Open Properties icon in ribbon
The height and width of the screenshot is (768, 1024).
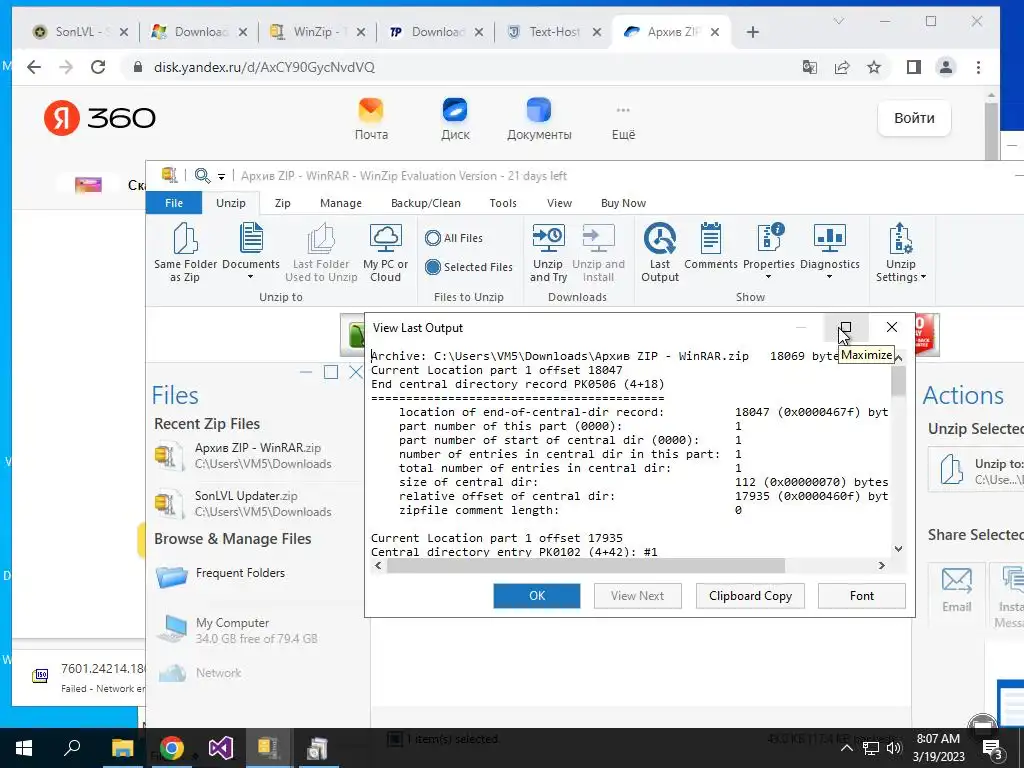(769, 238)
